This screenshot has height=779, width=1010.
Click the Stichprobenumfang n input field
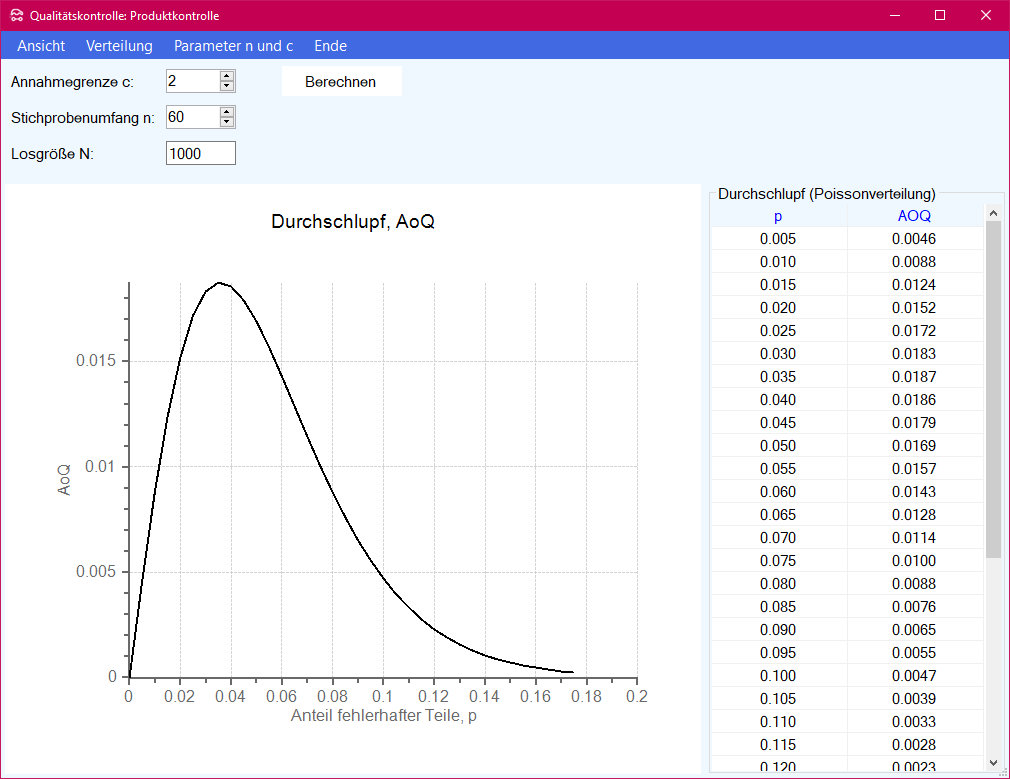point(192,117)
